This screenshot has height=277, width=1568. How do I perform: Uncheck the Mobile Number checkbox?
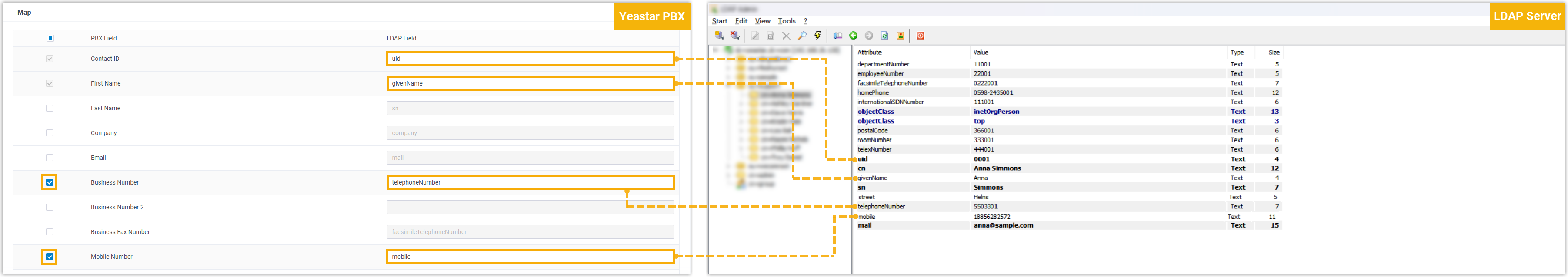point(50,257)
